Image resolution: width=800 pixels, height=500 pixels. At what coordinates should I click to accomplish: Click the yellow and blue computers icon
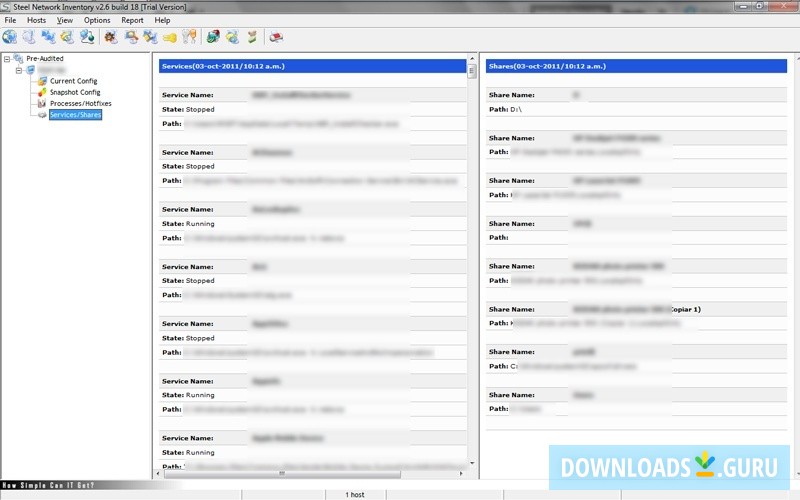[x=232, y=37]
